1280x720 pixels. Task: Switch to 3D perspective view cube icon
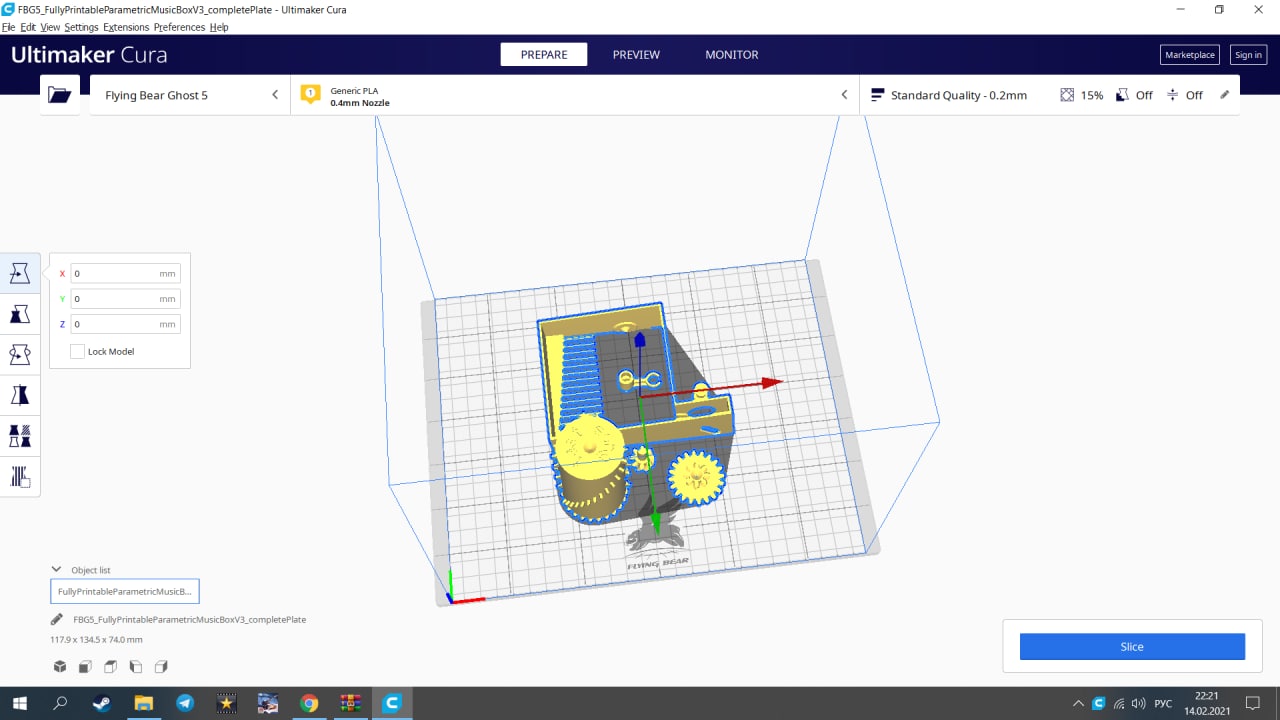(60, 667)
